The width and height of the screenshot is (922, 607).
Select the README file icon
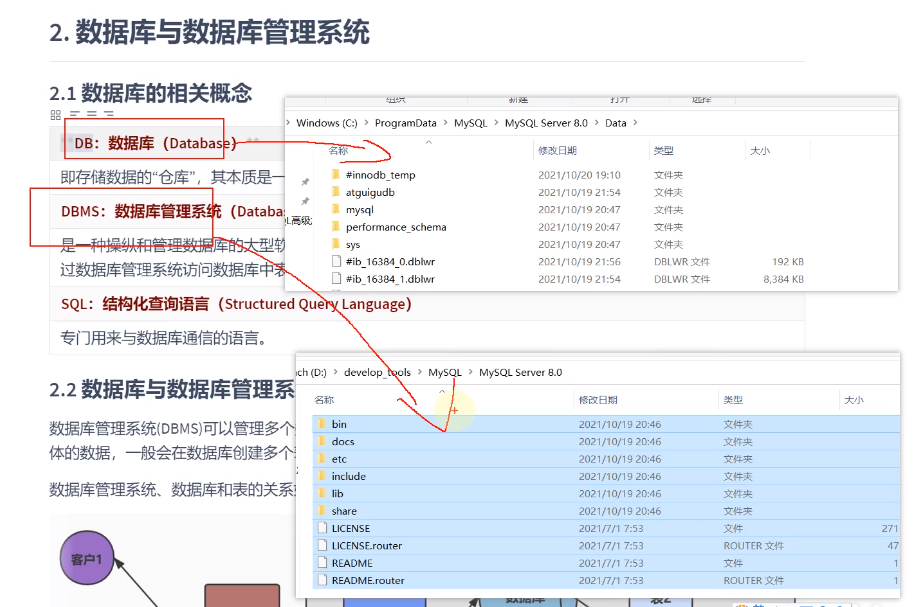(322, 562)
